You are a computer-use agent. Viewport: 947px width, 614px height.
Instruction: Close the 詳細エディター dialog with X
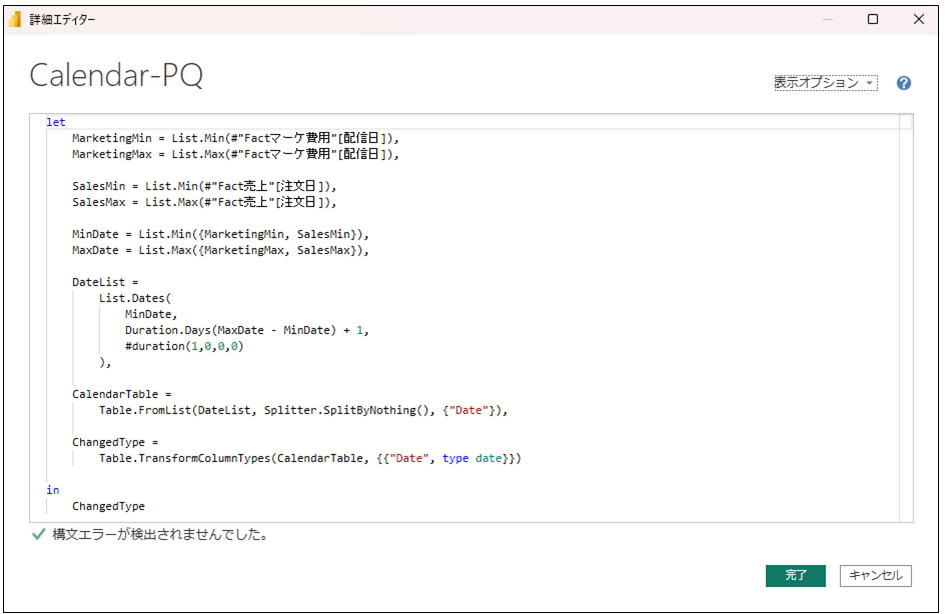(918, 19)
